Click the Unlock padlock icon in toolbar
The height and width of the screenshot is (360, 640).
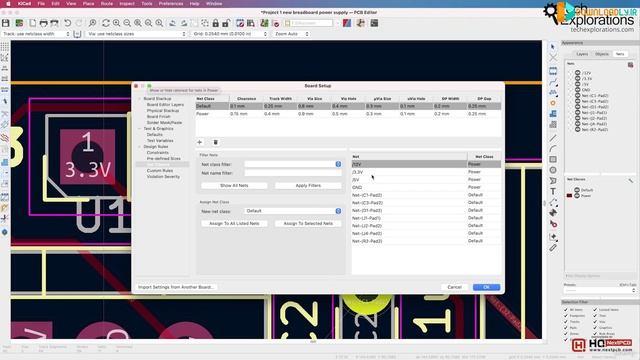coord(226,23)
